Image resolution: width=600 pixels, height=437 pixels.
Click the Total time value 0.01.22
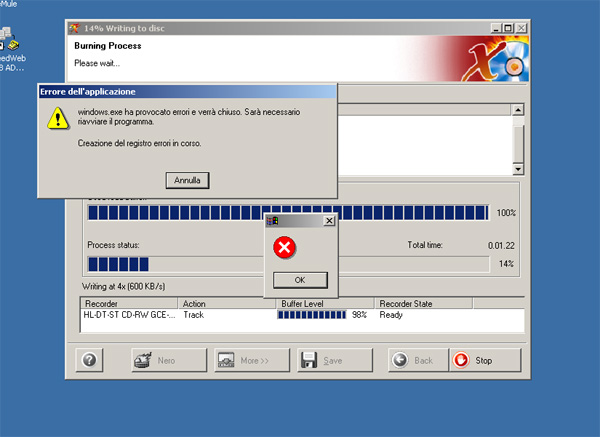pyautogui.click(x=501, y=246)
